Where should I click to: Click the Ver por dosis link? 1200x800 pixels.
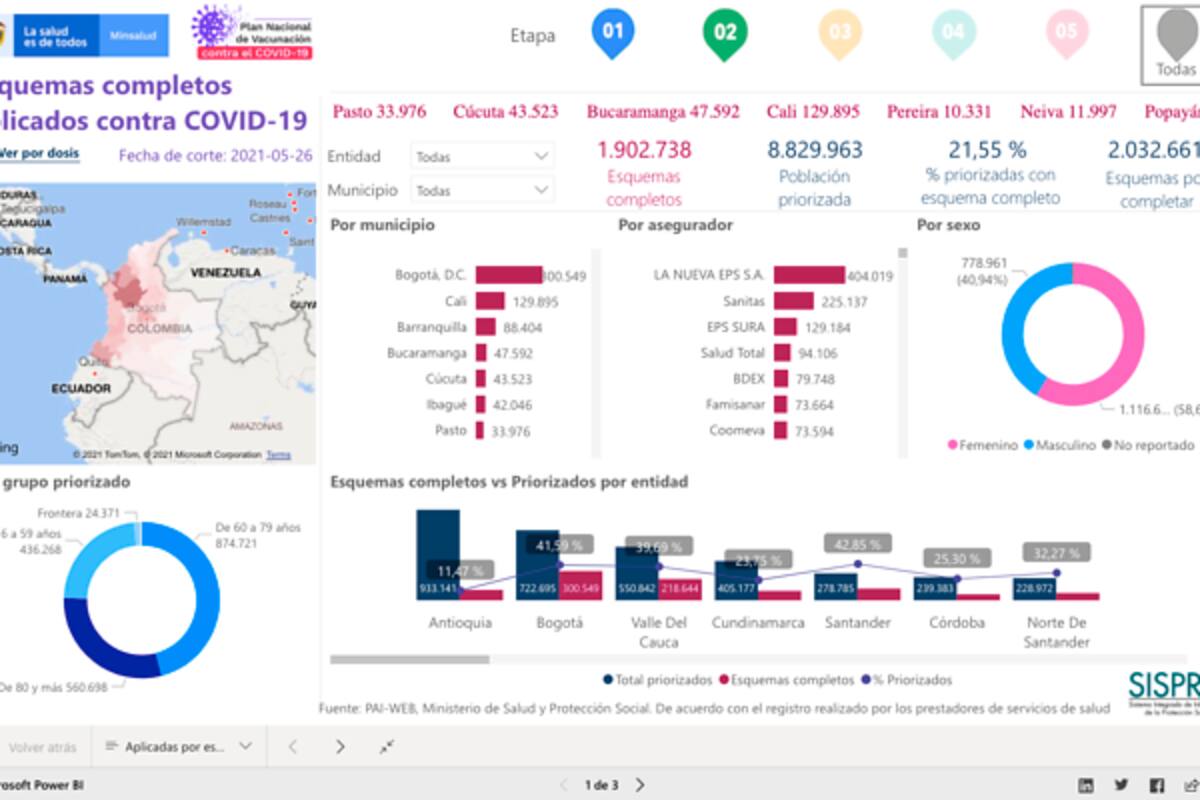point(40,154)
